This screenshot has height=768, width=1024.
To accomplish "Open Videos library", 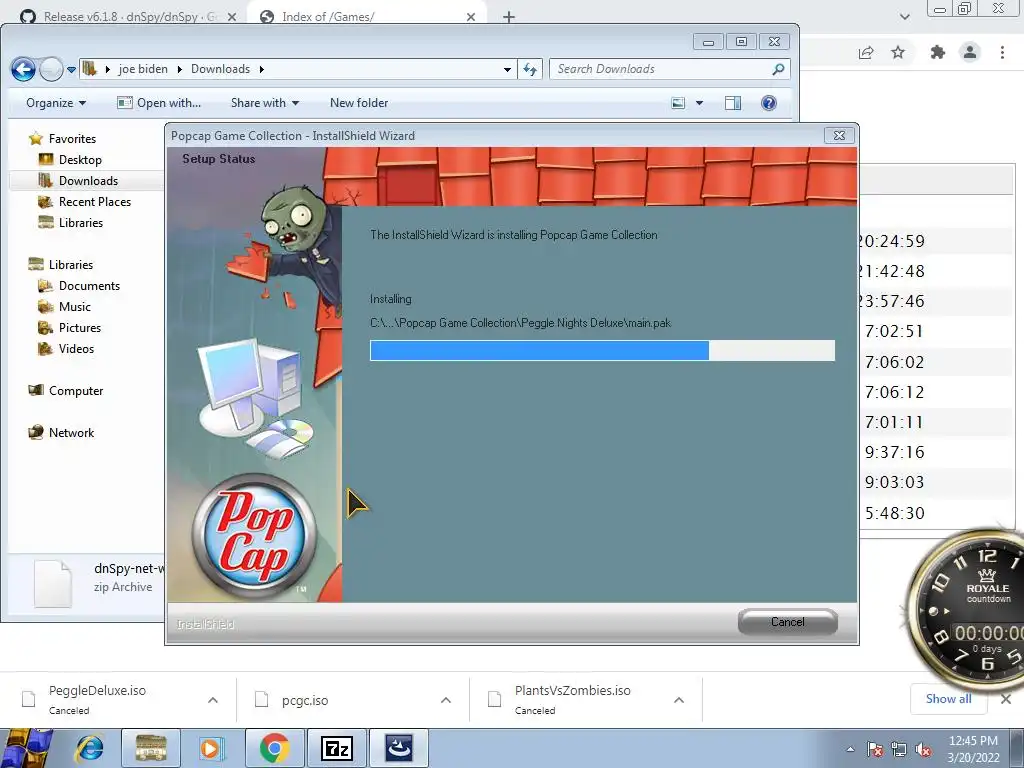I will (x=76, y=348).
